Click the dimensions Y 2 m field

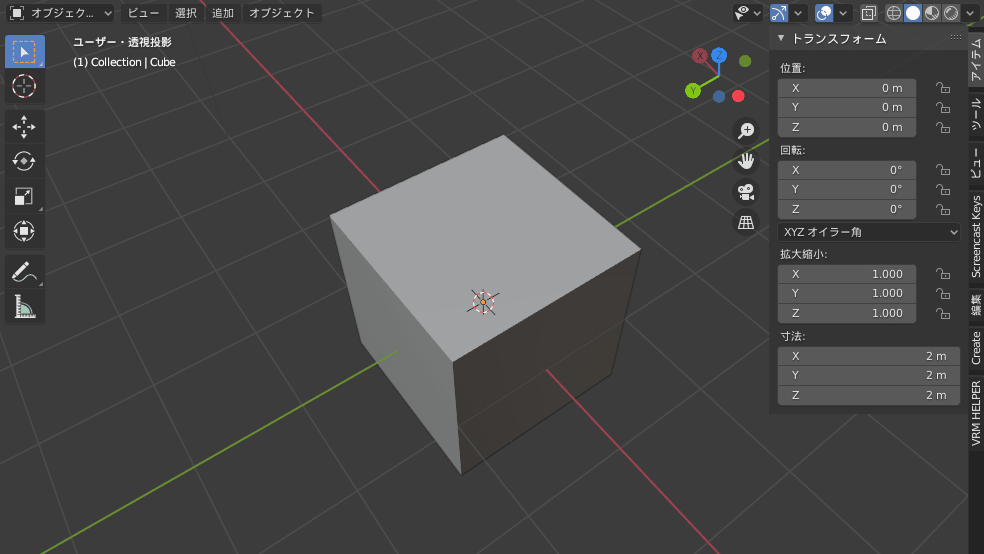[x=869, y=375]
